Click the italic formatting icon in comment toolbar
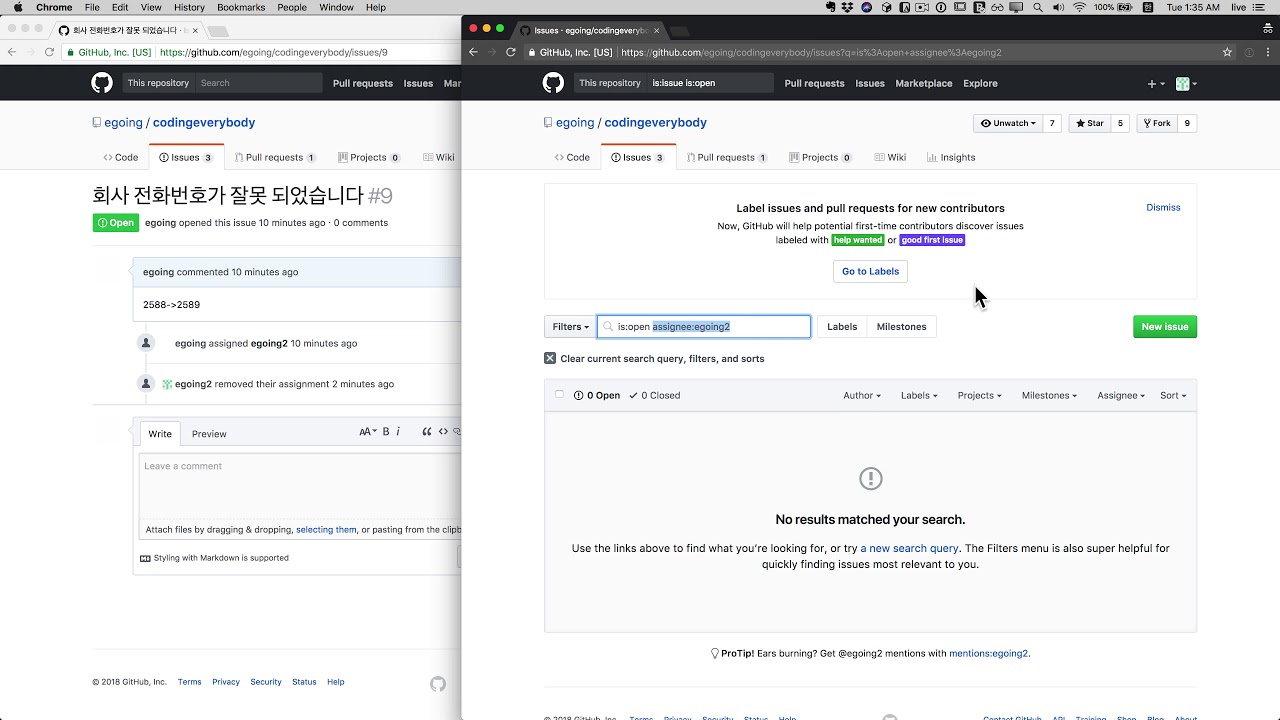Screen dimensions: 1280x720 pyautogui.click(x=398, y=432)
